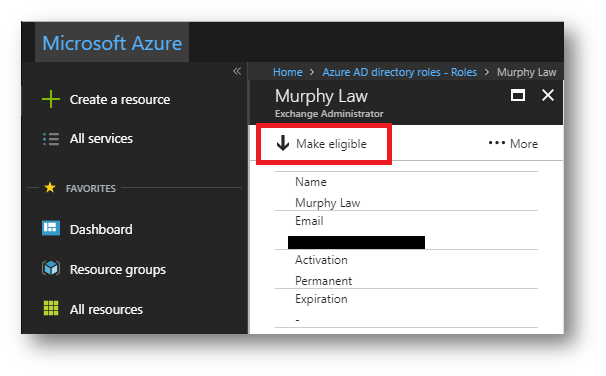Click the redacted Email value field
The width and height of the screenshot is (606, 376).
[356, 242]
